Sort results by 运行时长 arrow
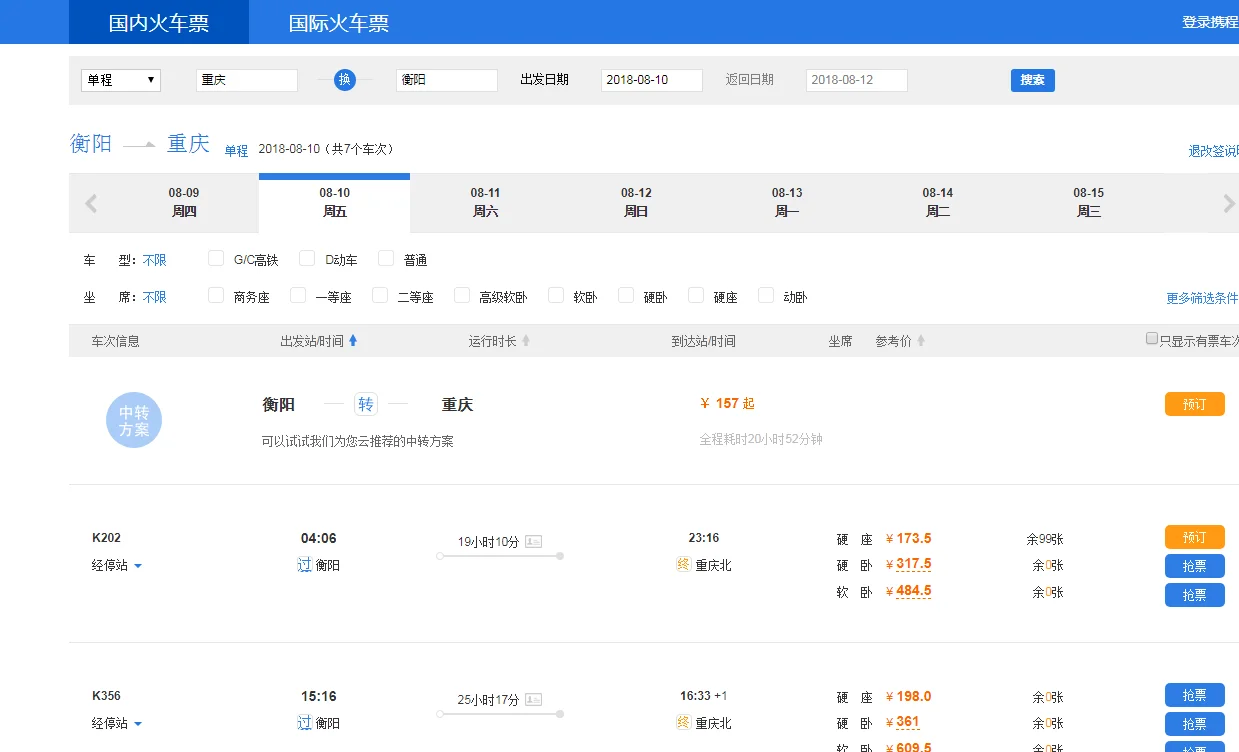This screenshot has height=752, width=1239. pos(527,339)
